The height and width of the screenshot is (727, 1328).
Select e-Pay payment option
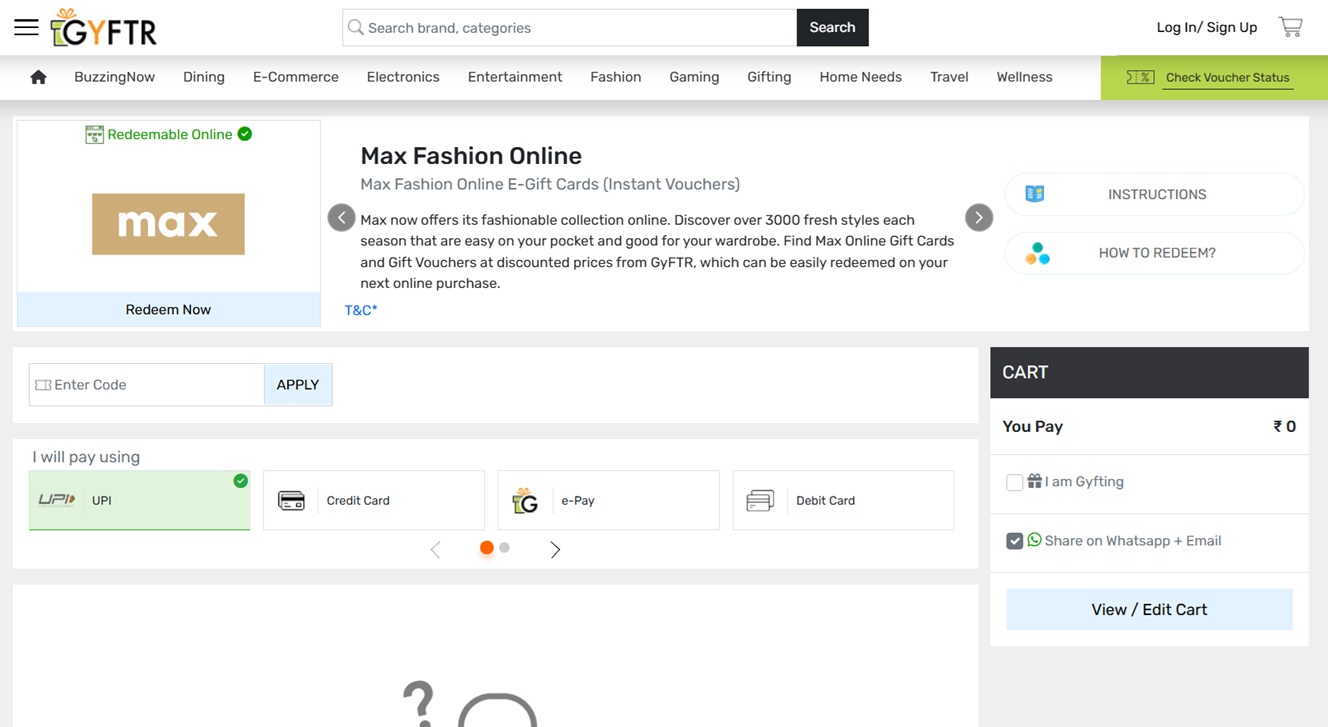(x=608, y=500)
